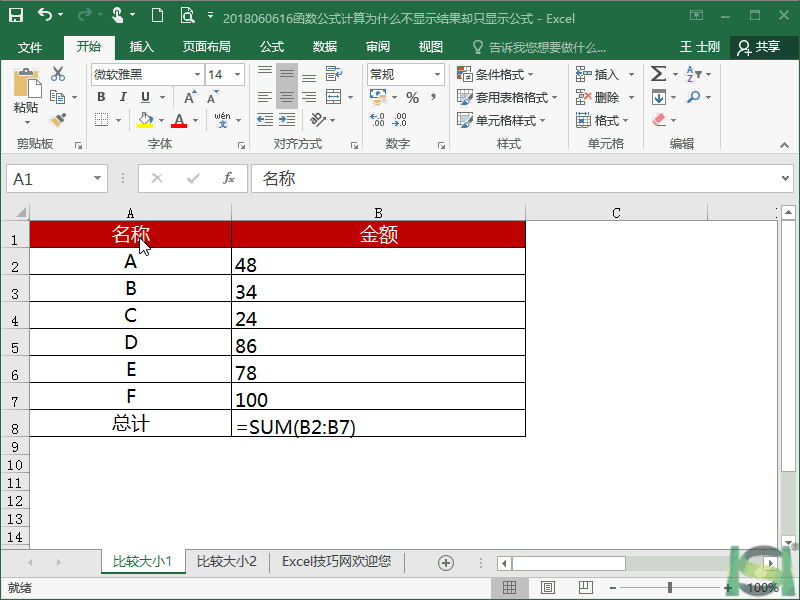Toggle Bold formatting
Image resolution: width=800 pixels, height=600 pixels.
101,97
